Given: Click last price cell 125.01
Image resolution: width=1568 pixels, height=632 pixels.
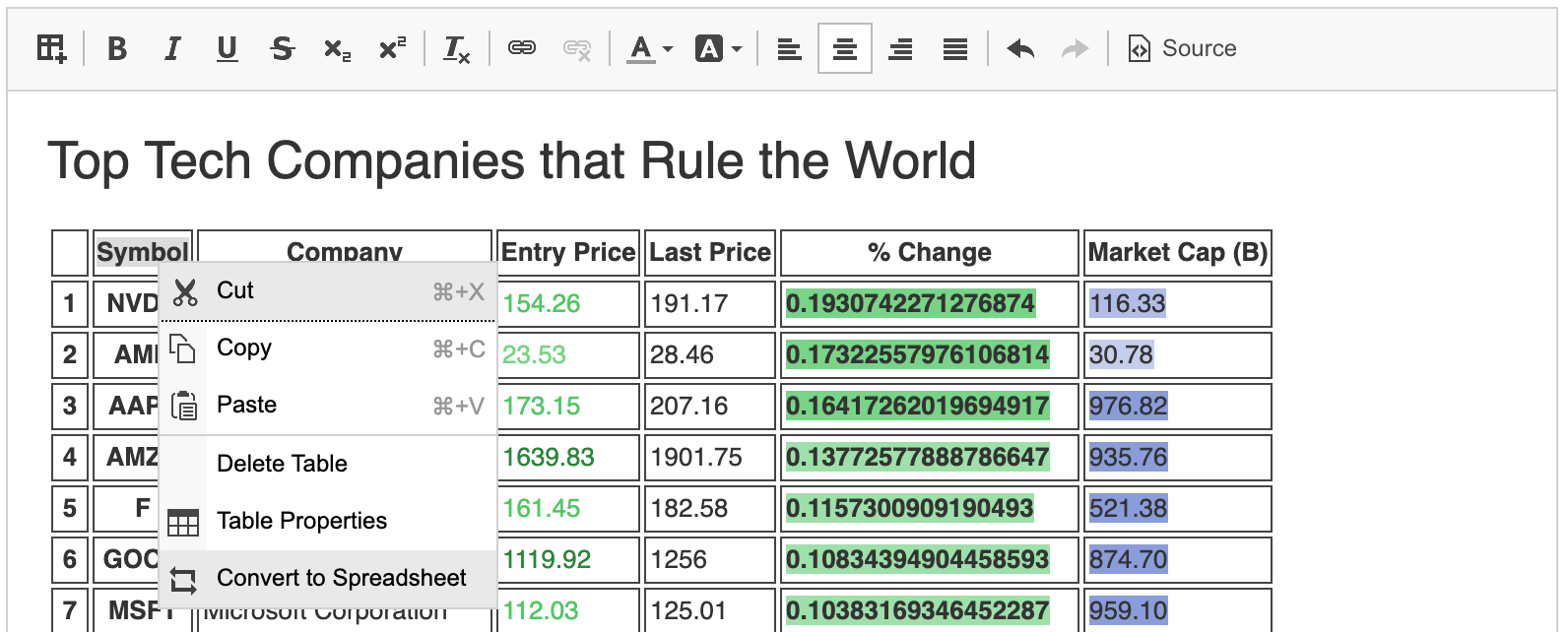Looking at the screenshot, I should coord(710,610).
